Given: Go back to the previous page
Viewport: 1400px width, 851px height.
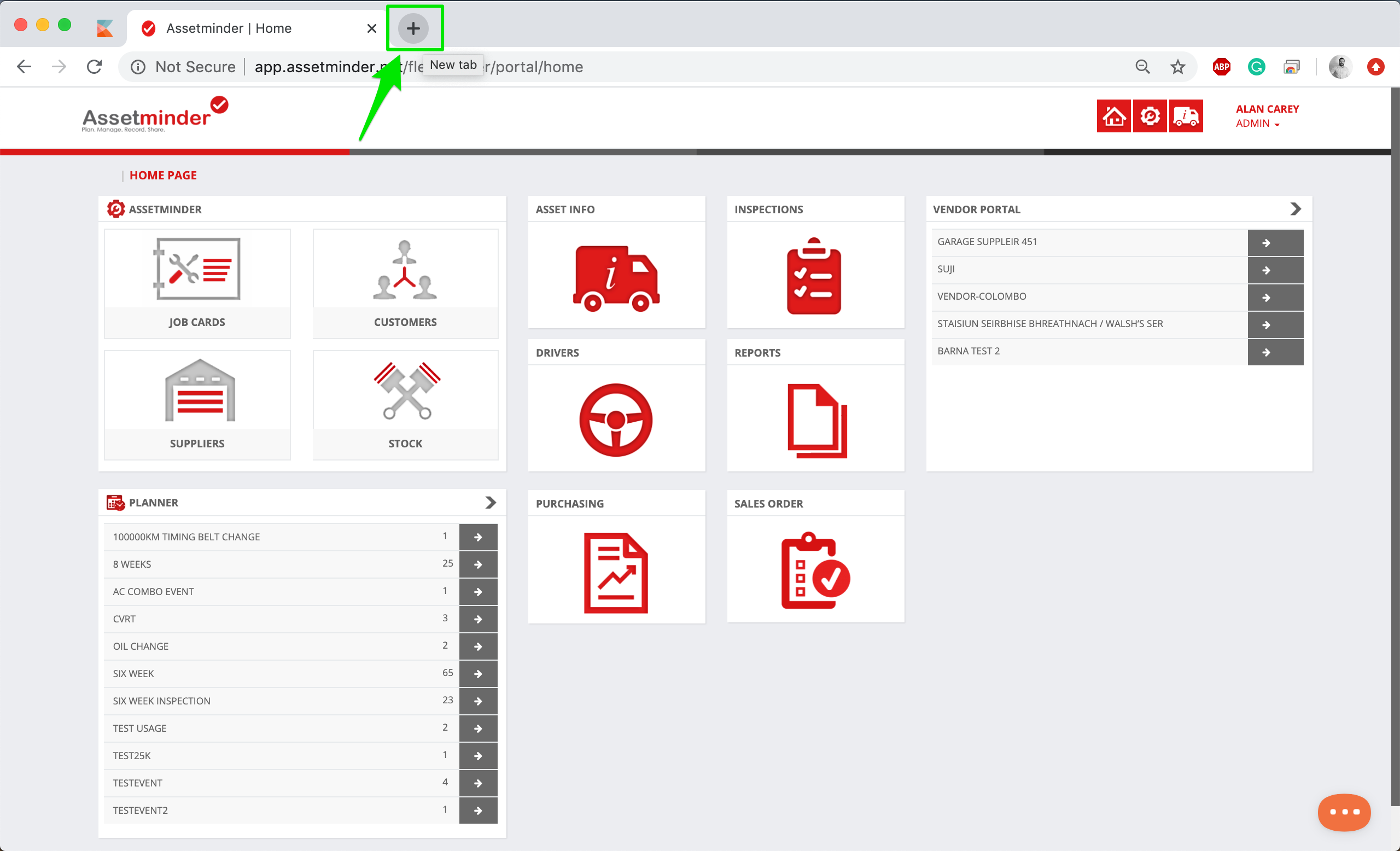Looking at the screenshot, I should 24,67.
